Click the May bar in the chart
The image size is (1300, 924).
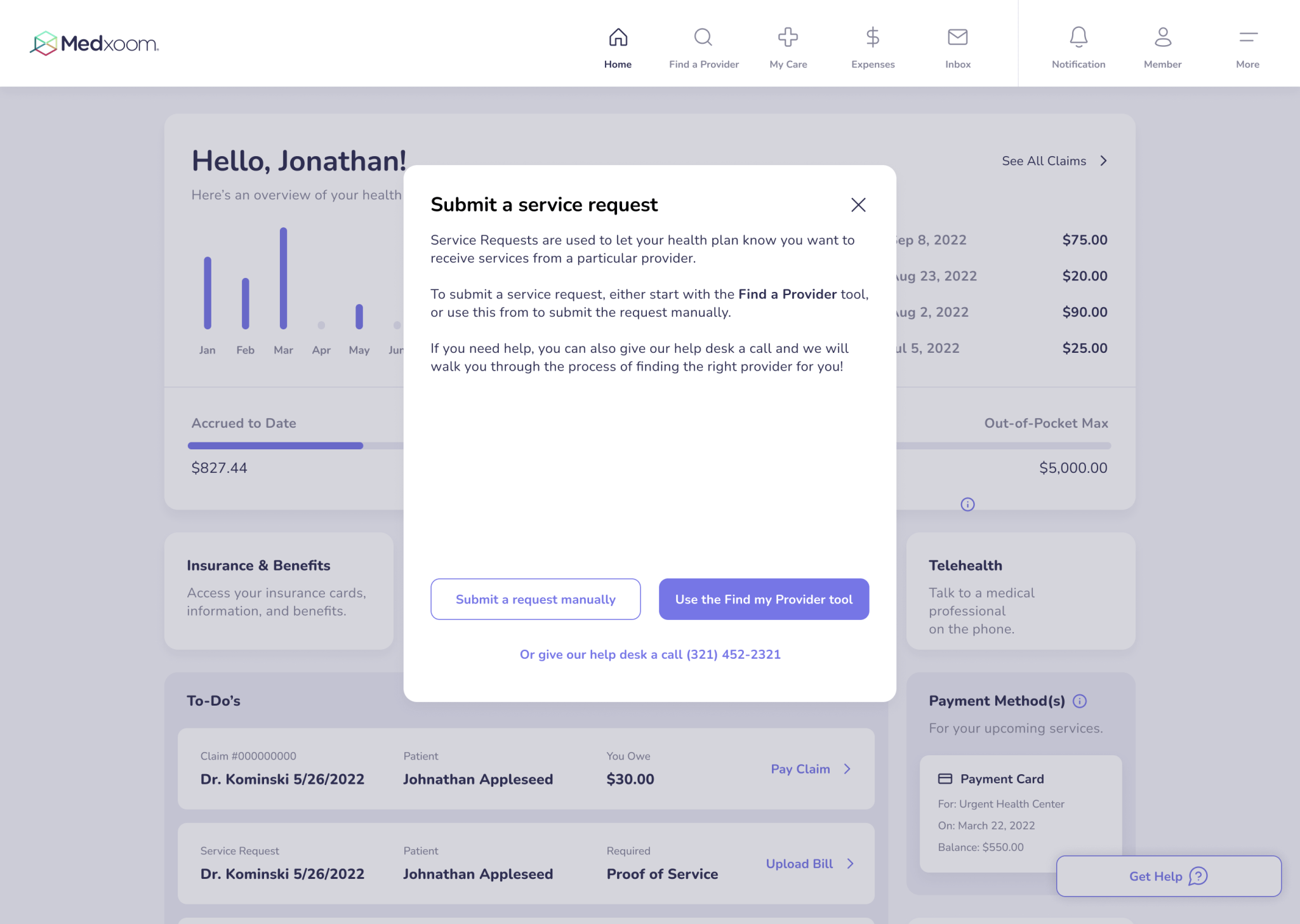point(359,317)
